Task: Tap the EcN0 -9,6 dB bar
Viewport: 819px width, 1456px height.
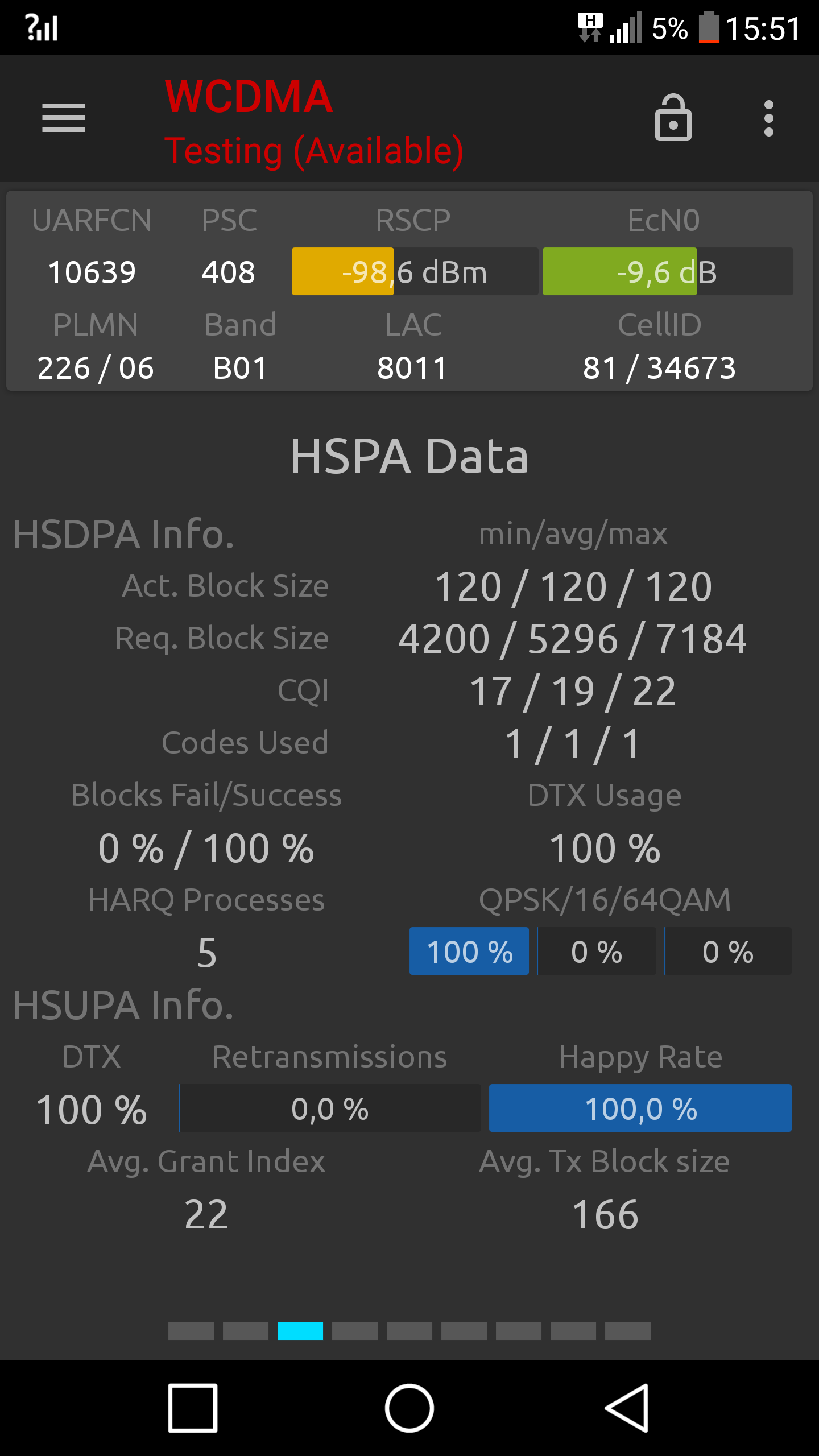Action: pyautogui.click(x=668, y=271)
